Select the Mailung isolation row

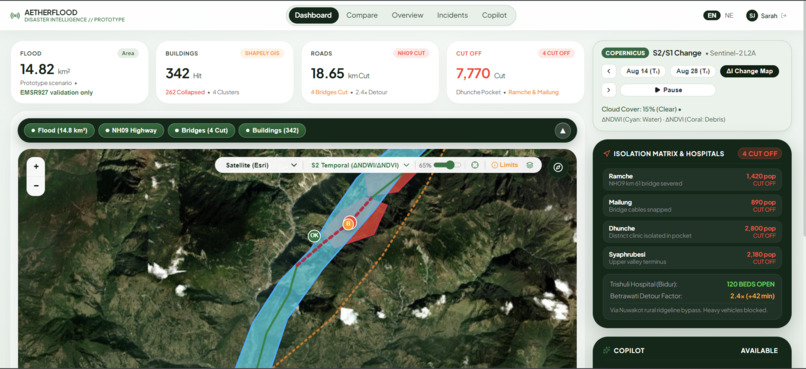(692, 206)
